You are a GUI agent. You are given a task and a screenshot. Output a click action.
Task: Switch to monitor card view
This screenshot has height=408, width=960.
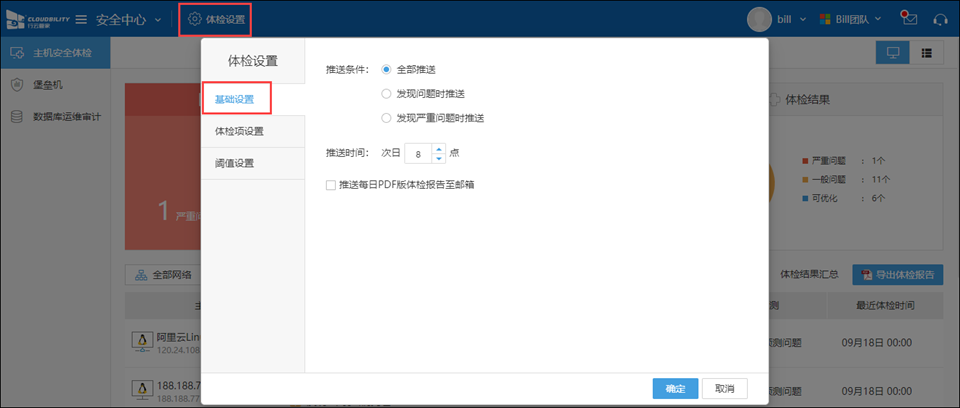(893, 53)
